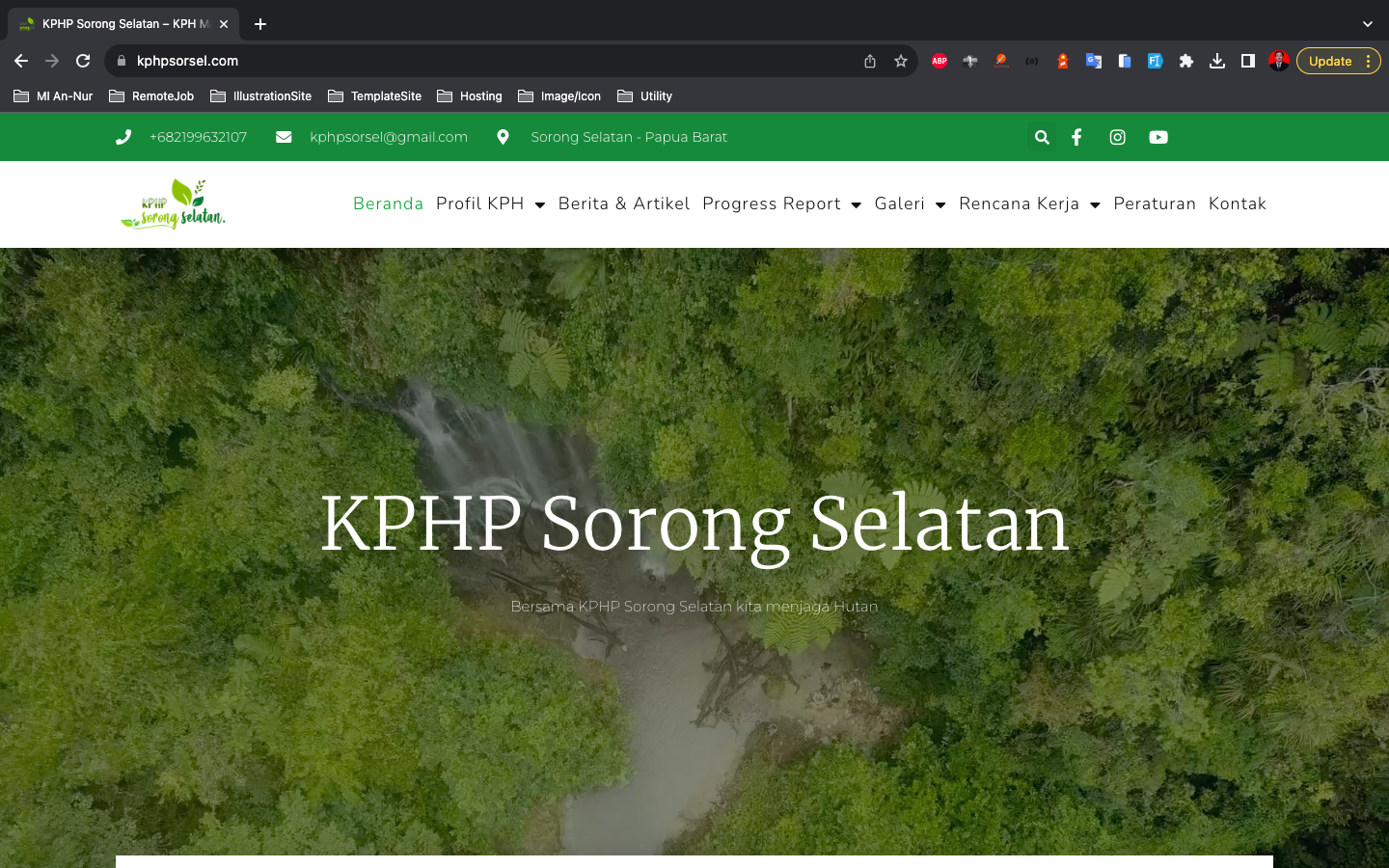The image size is (1389, 868).
Task: Click the website search magnifier icon
Action: (x=1042, y=137)
